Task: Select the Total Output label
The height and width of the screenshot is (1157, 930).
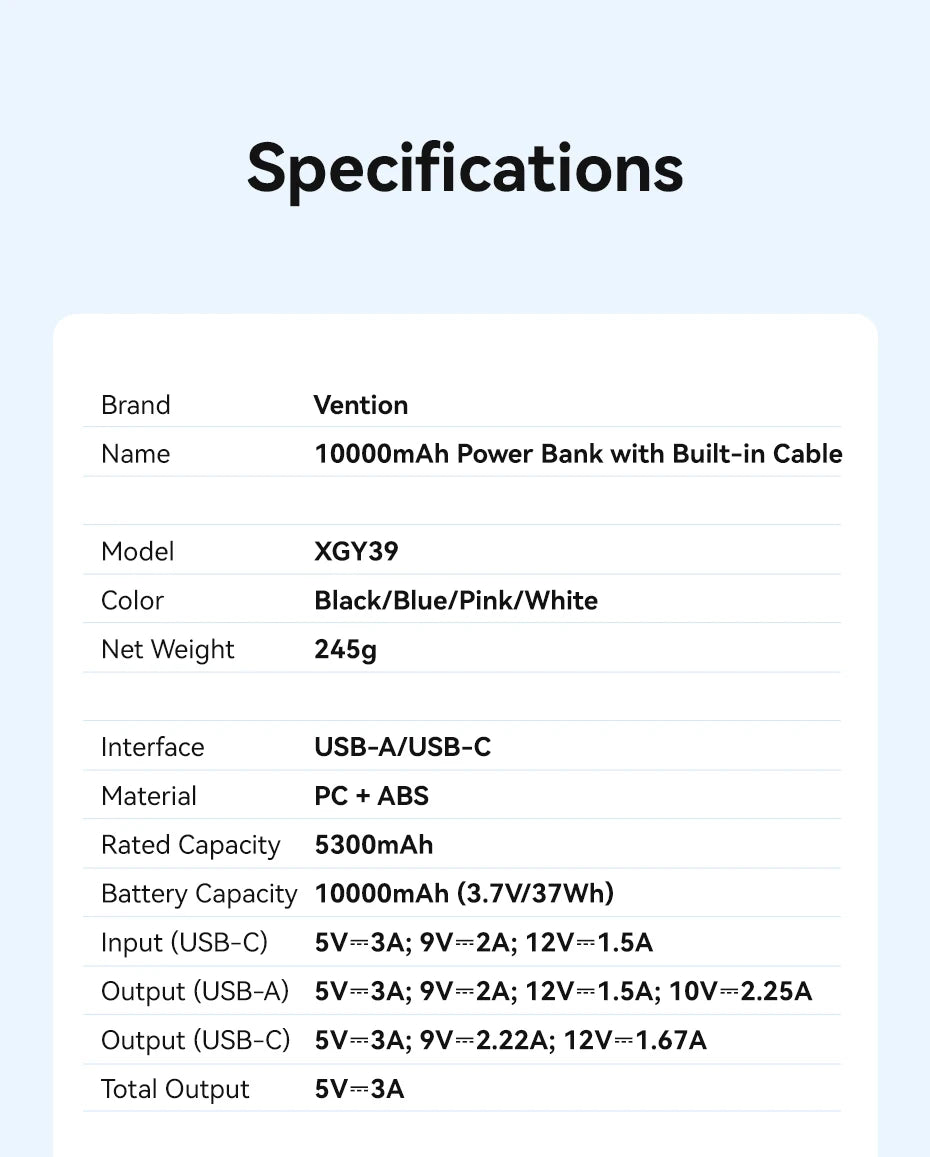Action: click(x=175, y=1090)
